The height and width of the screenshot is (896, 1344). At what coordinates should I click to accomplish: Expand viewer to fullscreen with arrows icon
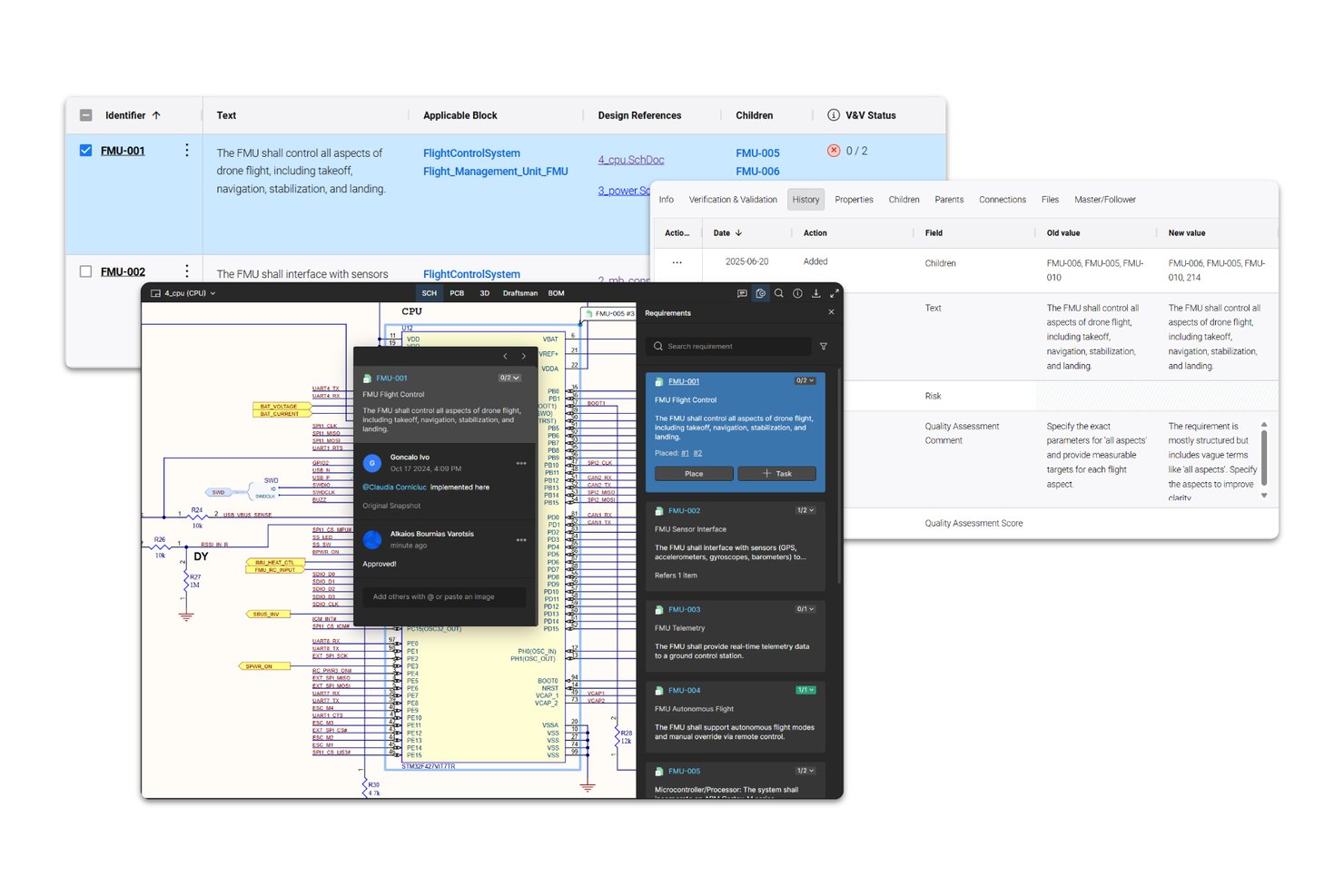[834, 293]
